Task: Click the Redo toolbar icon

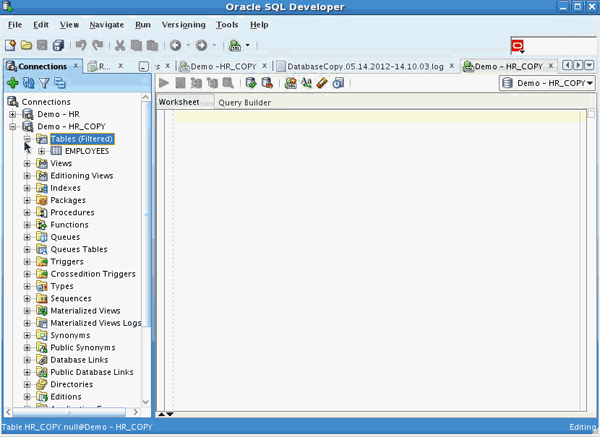Action: coord(98,45)
